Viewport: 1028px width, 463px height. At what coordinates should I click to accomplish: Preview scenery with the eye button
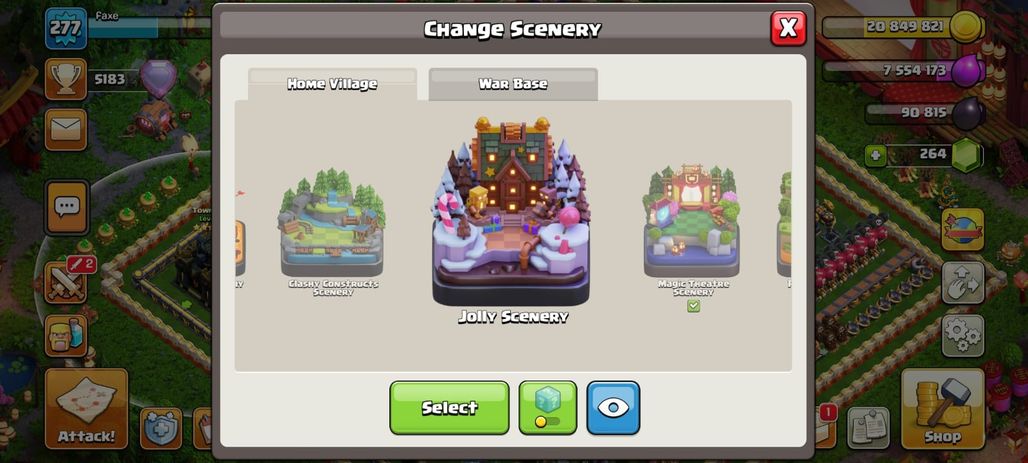pos(613,407)
